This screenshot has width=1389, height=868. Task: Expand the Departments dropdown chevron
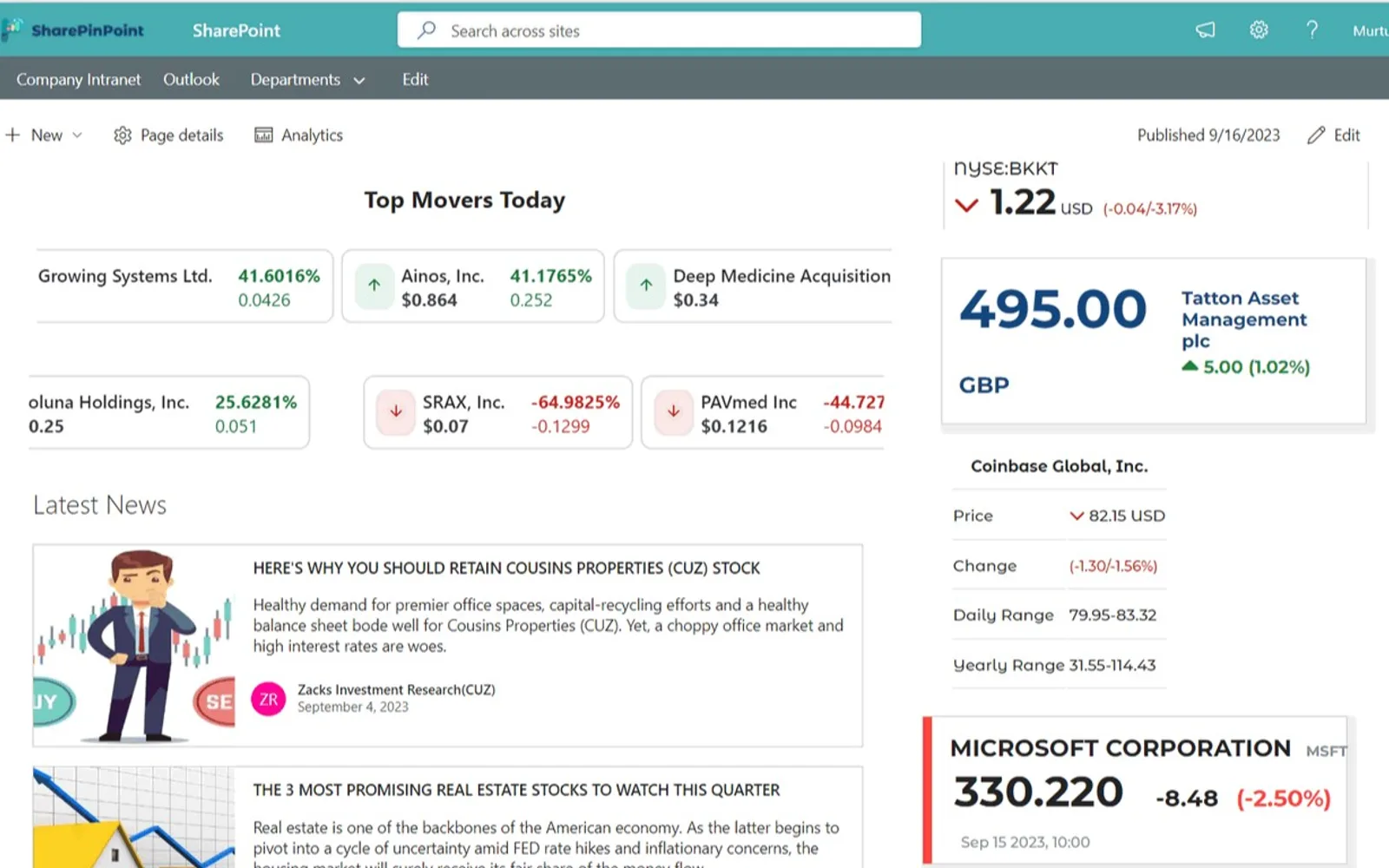click(x=359, y=81)
